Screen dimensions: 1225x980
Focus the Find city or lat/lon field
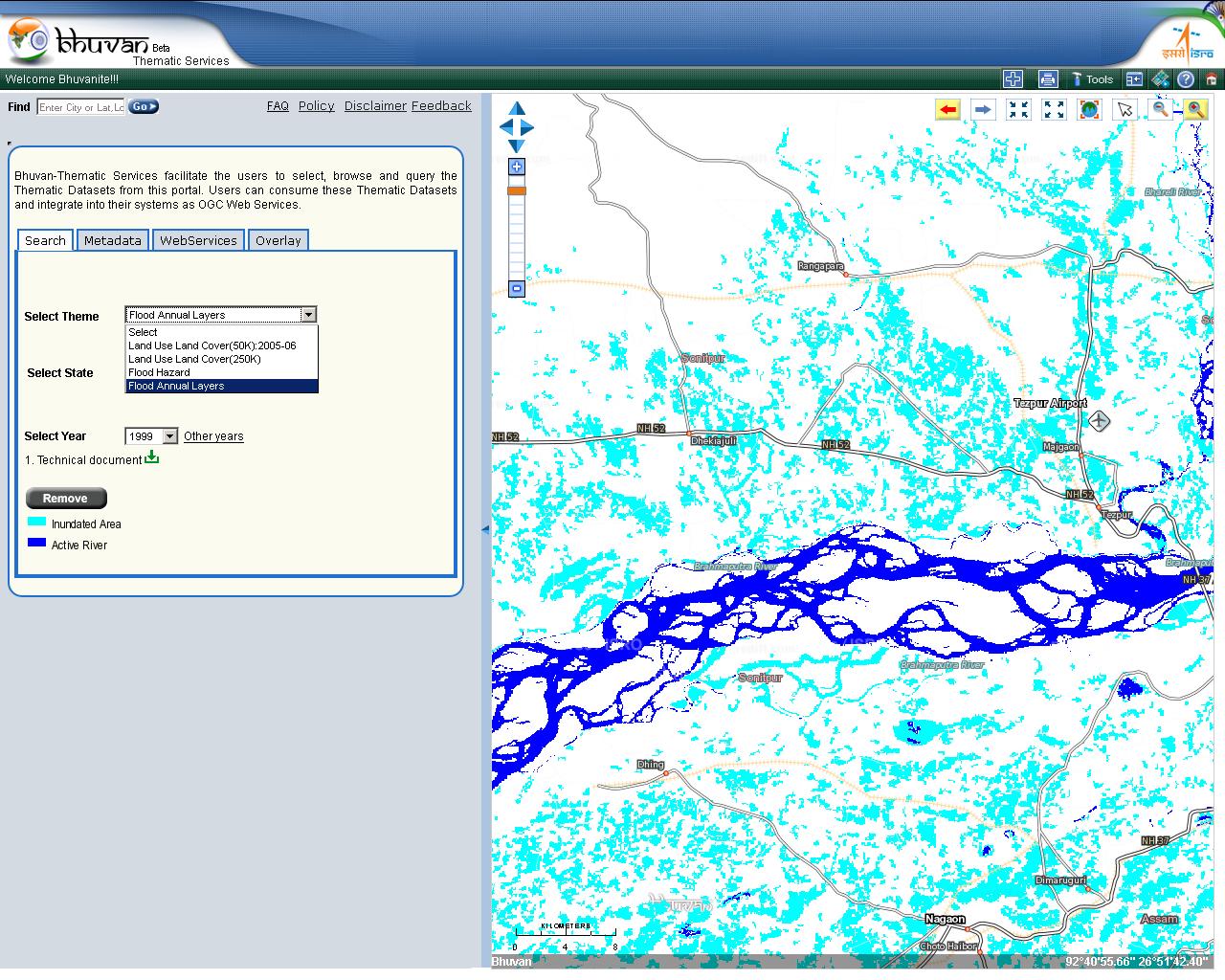81,107
